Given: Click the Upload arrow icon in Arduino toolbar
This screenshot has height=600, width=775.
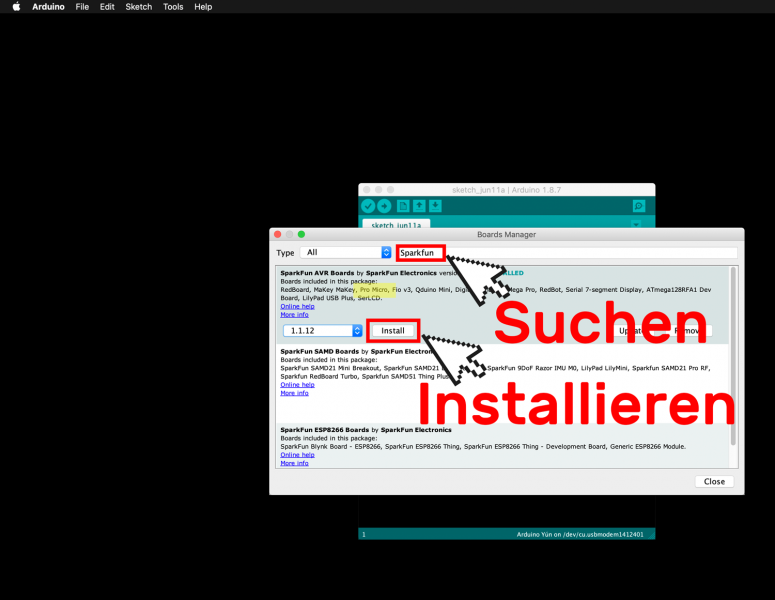Looking at the screenshot, I should [x=384, y=206].
